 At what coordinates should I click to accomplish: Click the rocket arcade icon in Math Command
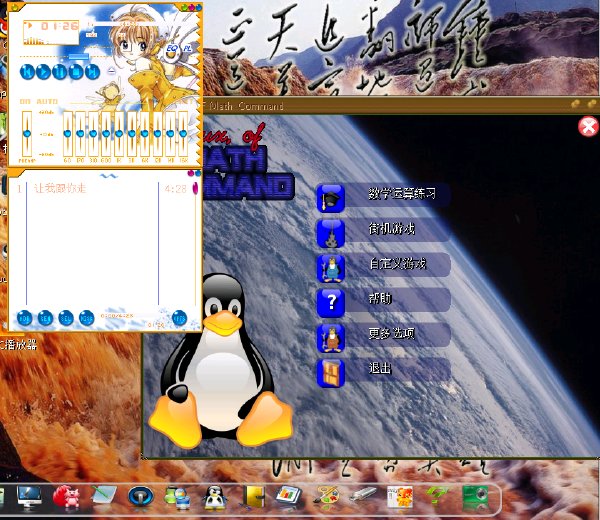point(331,233)
